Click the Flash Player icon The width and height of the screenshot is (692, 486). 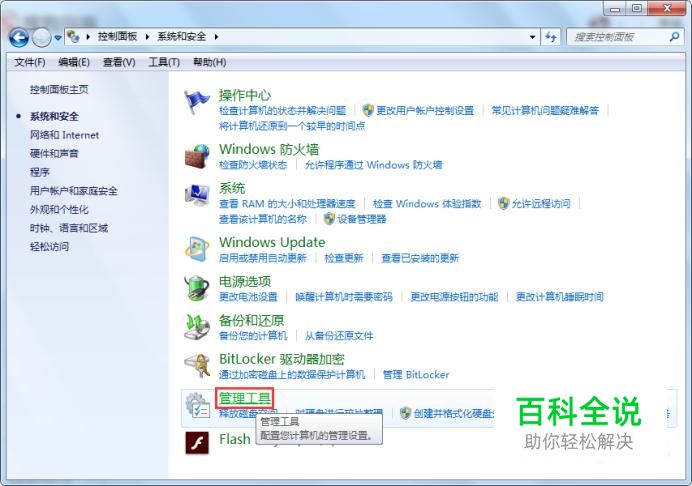(x=197, y=443)
